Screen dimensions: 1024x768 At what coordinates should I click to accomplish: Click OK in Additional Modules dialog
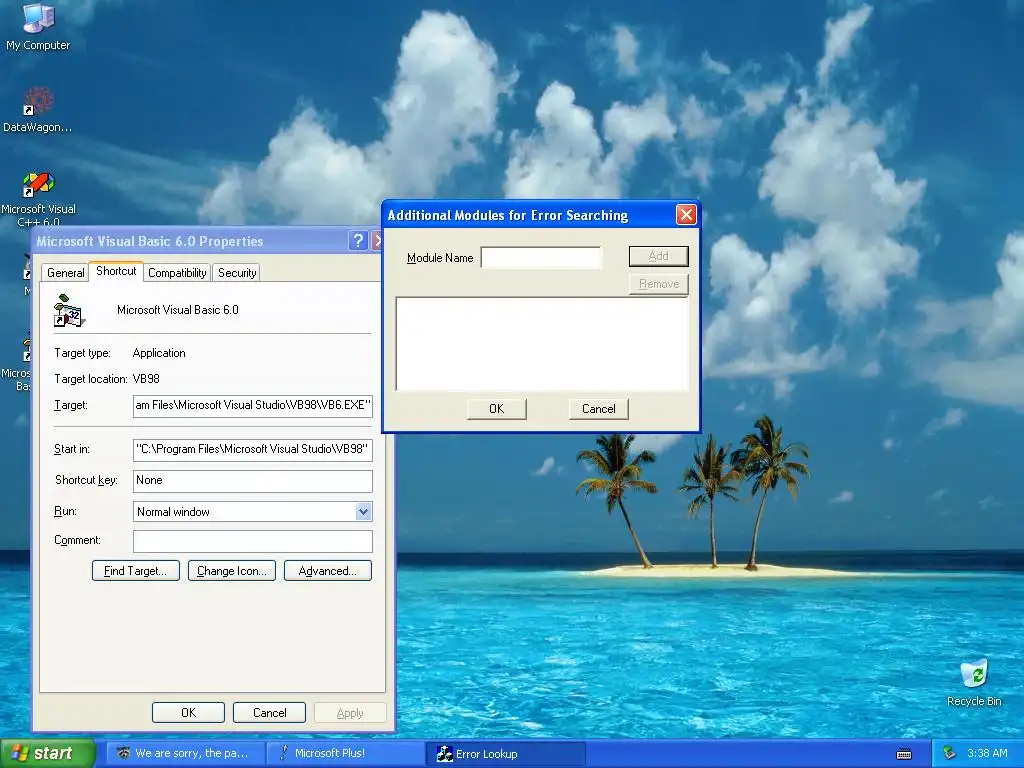[496, 409]
